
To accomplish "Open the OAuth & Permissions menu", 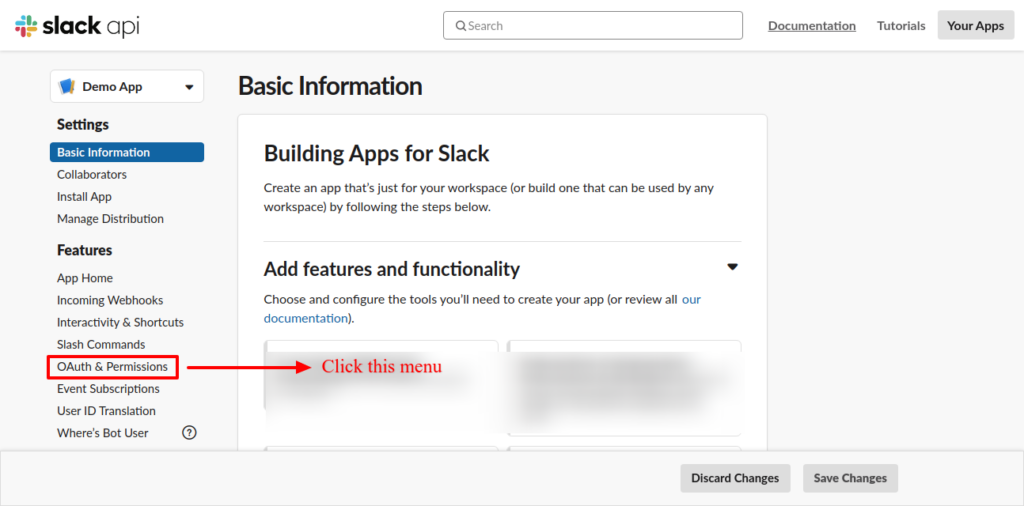I will click(x=112, y=367).
